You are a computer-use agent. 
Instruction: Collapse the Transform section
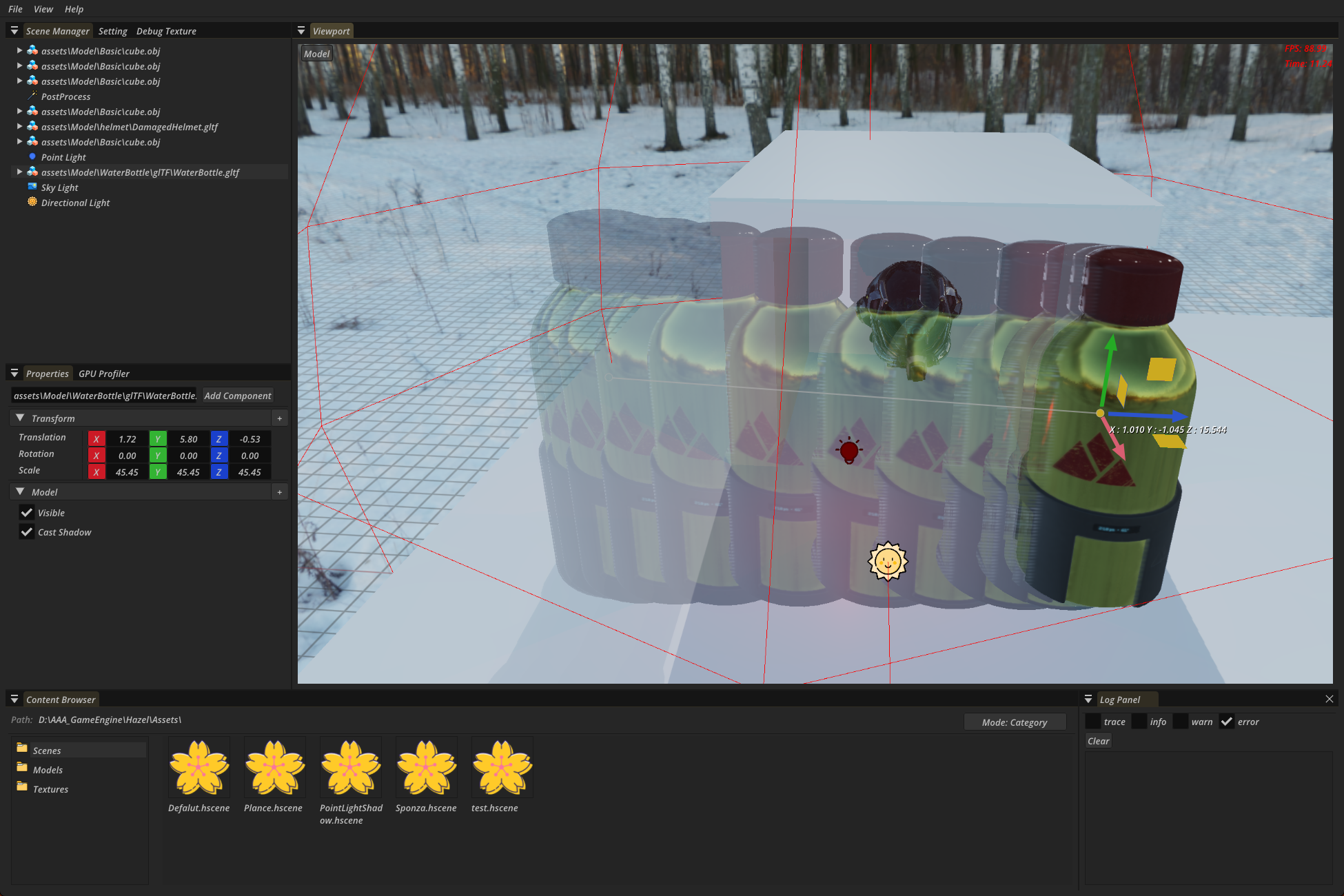coord(20,418)
